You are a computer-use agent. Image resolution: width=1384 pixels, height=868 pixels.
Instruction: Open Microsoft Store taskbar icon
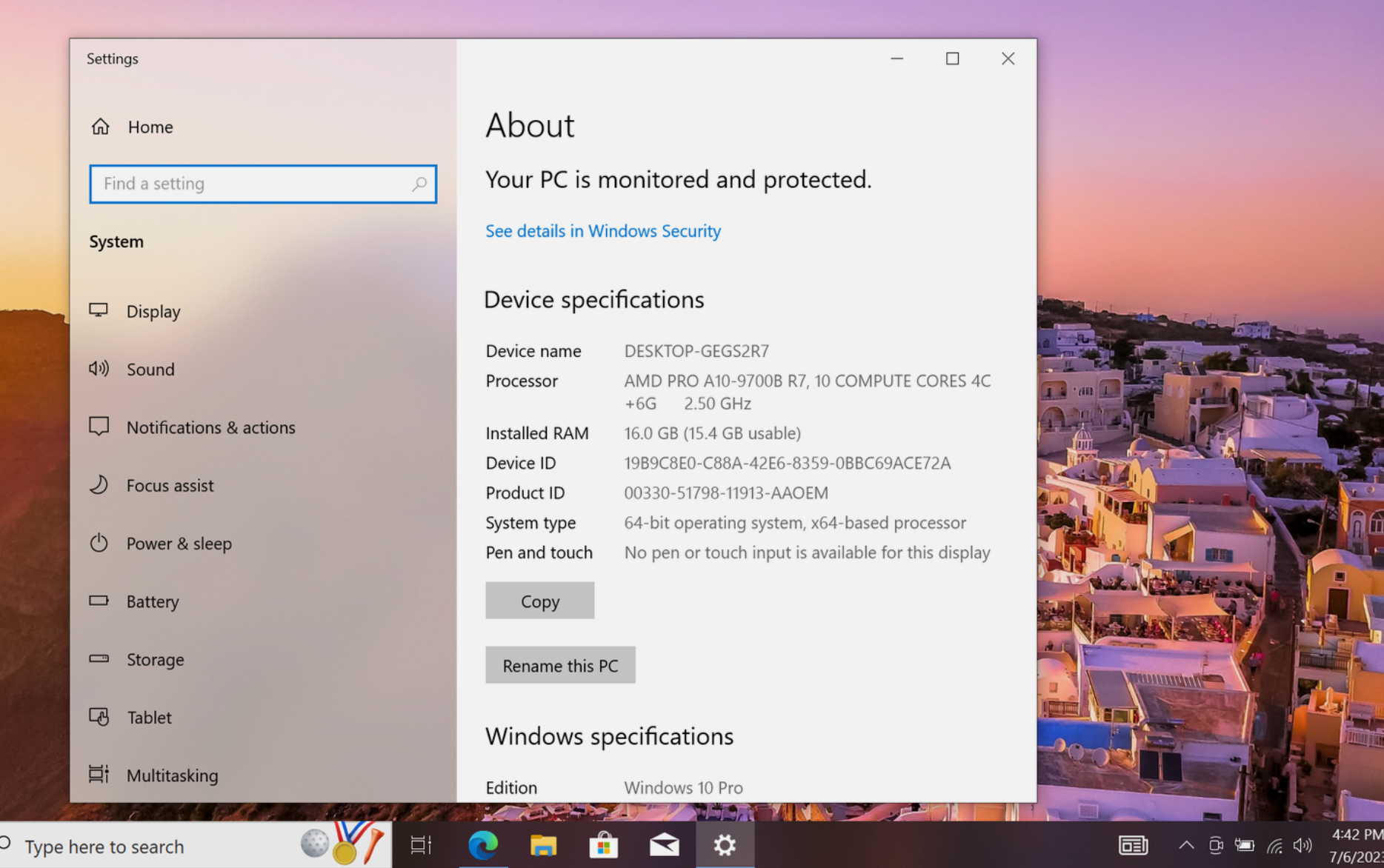coord(603,845)
